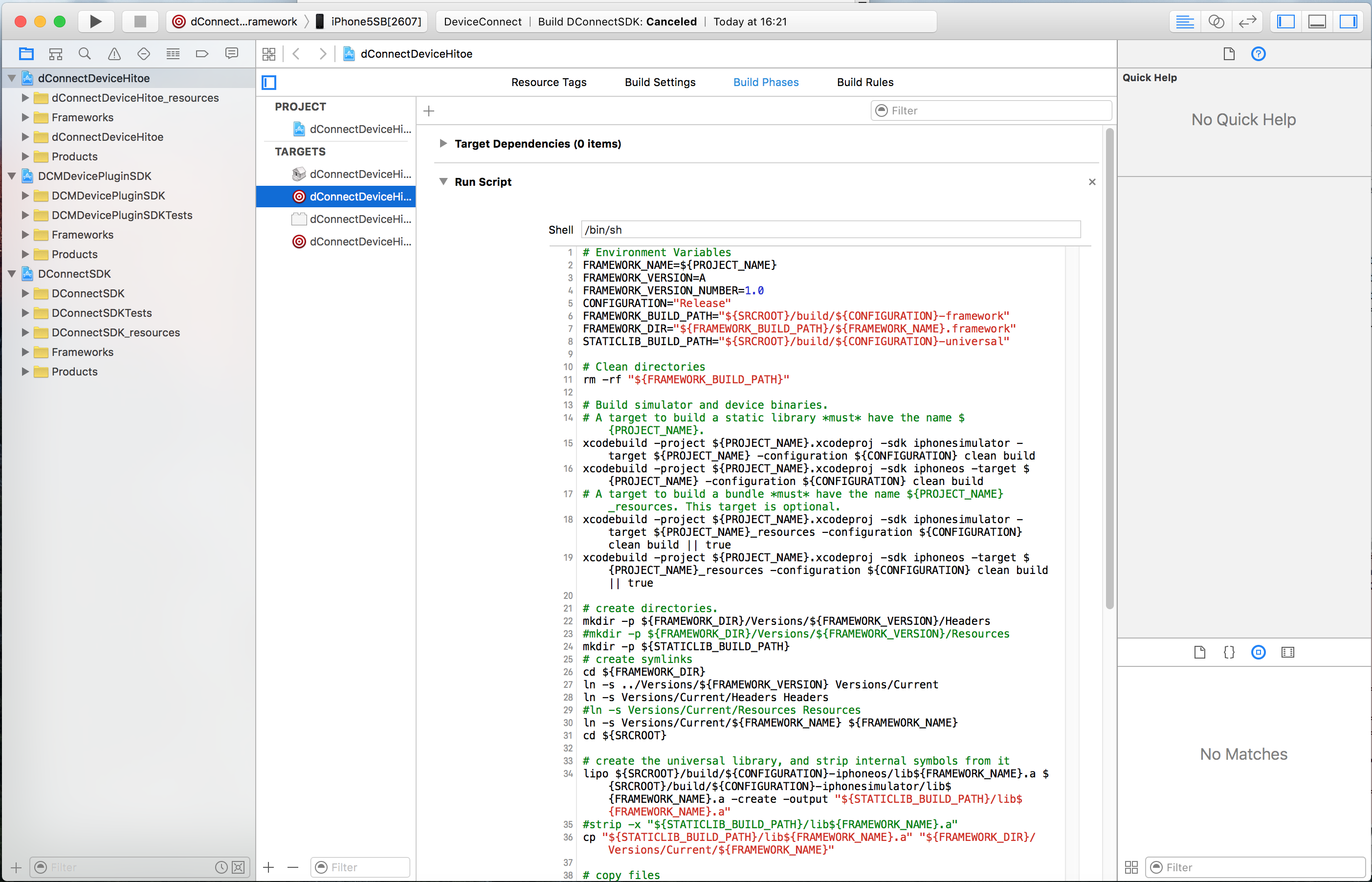This screenshot has height=882, width=1372.
Task: Switch to the Assistant editor
Action: tap(1216, 22)
